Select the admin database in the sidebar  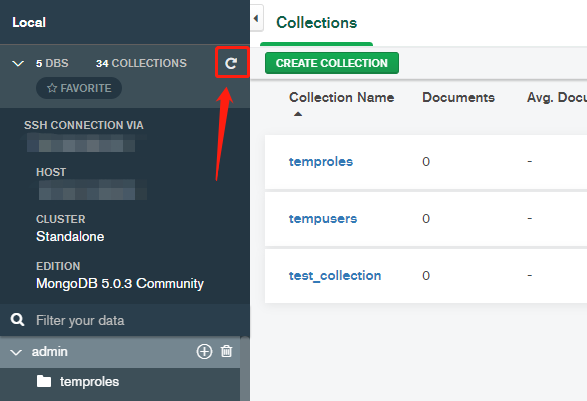tap(49, 352)
